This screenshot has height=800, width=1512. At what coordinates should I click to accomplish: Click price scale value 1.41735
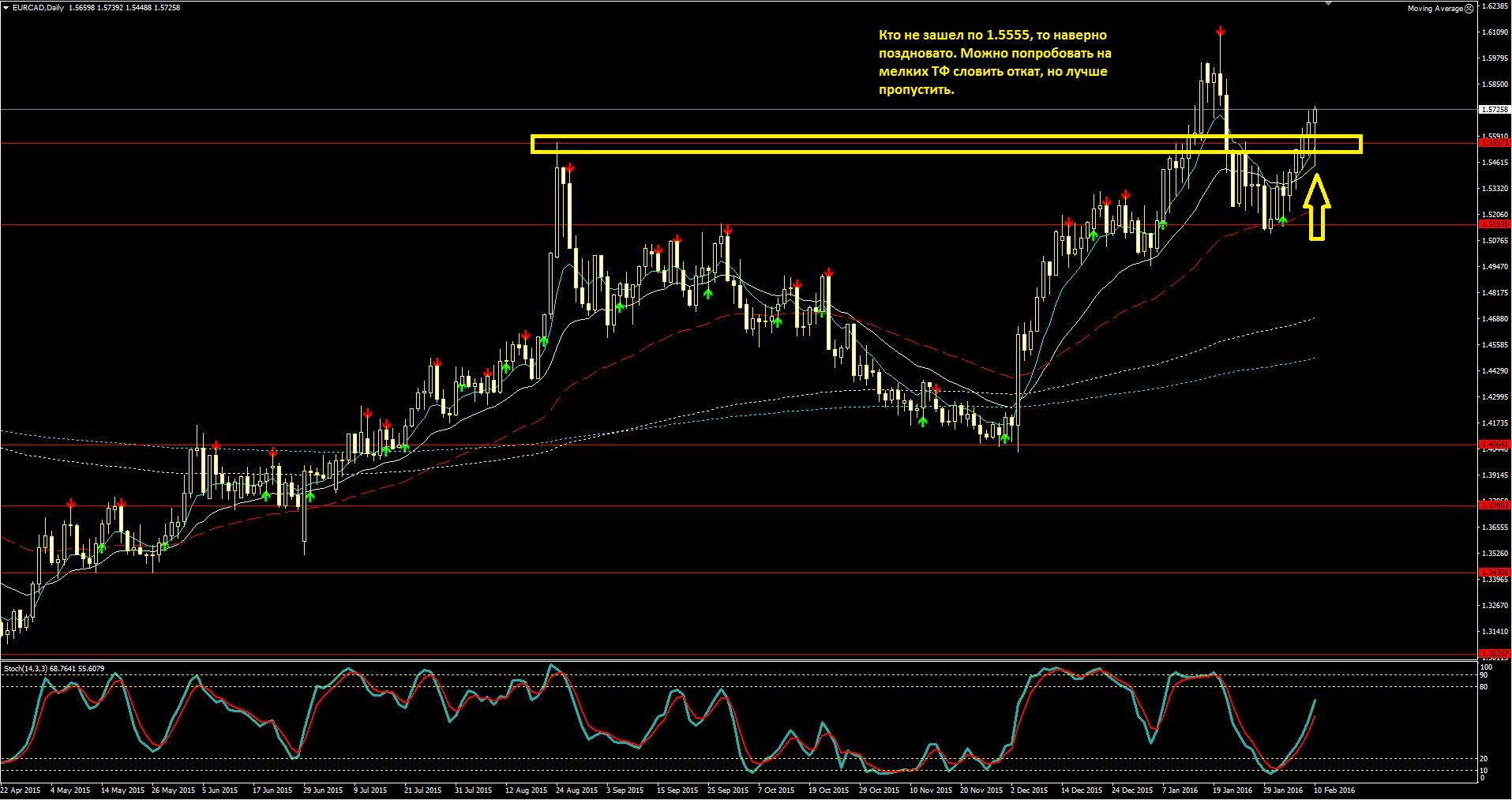1496,423
